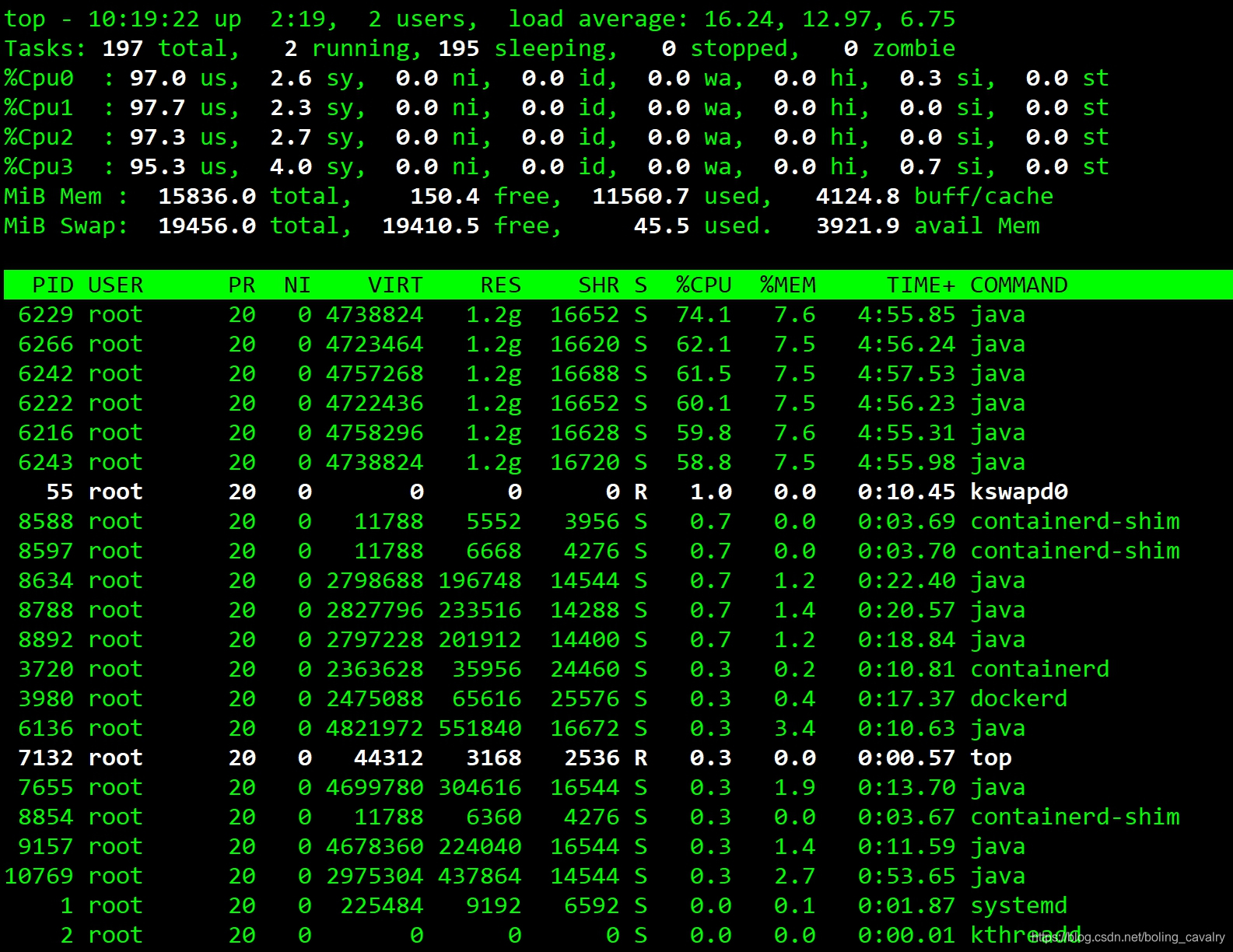Click the VIRT value 4757268
Screen dimensions: 1233x952
(x=375, y=374)
